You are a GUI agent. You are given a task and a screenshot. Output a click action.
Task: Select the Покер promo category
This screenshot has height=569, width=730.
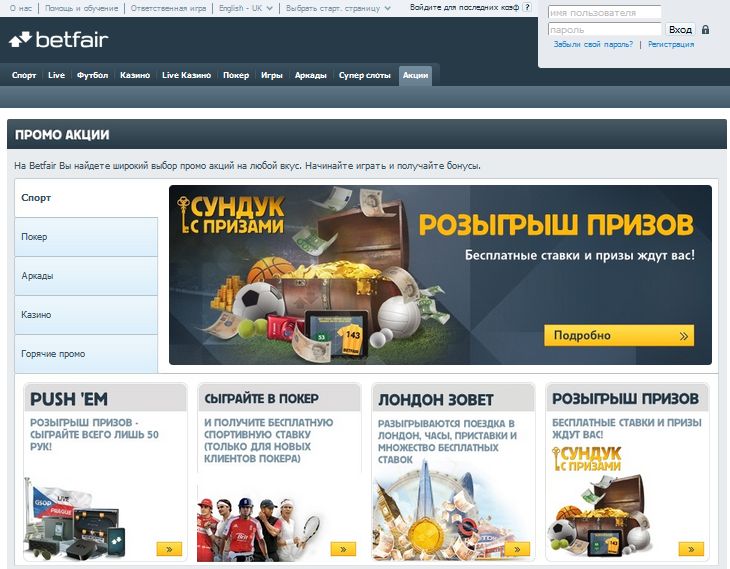[86, 237]
